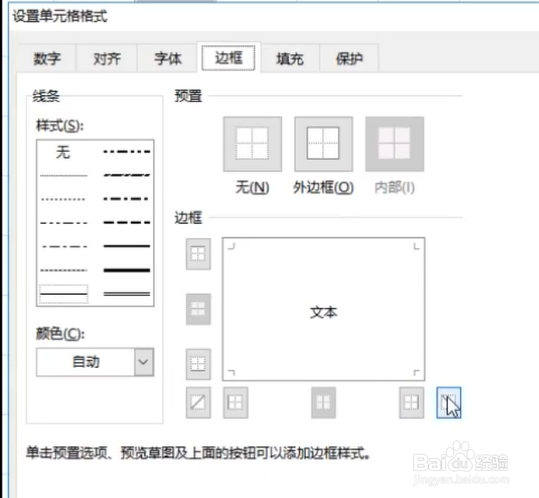Toggle the diagonal-down border button

[x=449, y=402]
